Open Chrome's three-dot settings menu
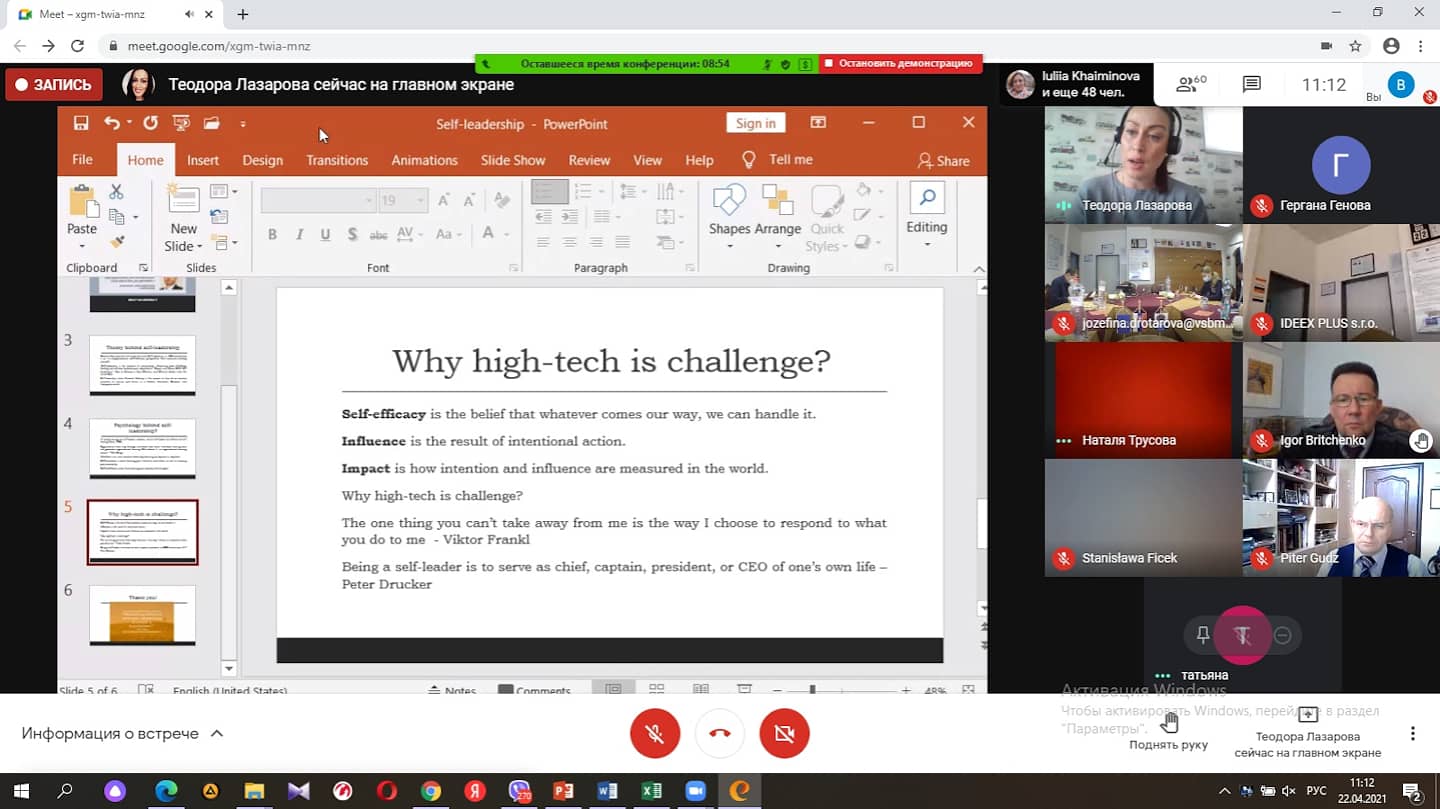 coord(1420,46)
